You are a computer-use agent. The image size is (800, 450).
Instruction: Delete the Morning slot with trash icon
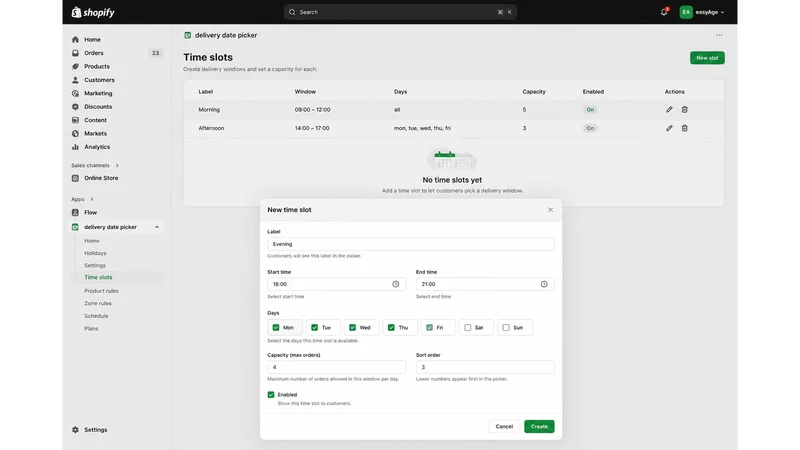685,110
